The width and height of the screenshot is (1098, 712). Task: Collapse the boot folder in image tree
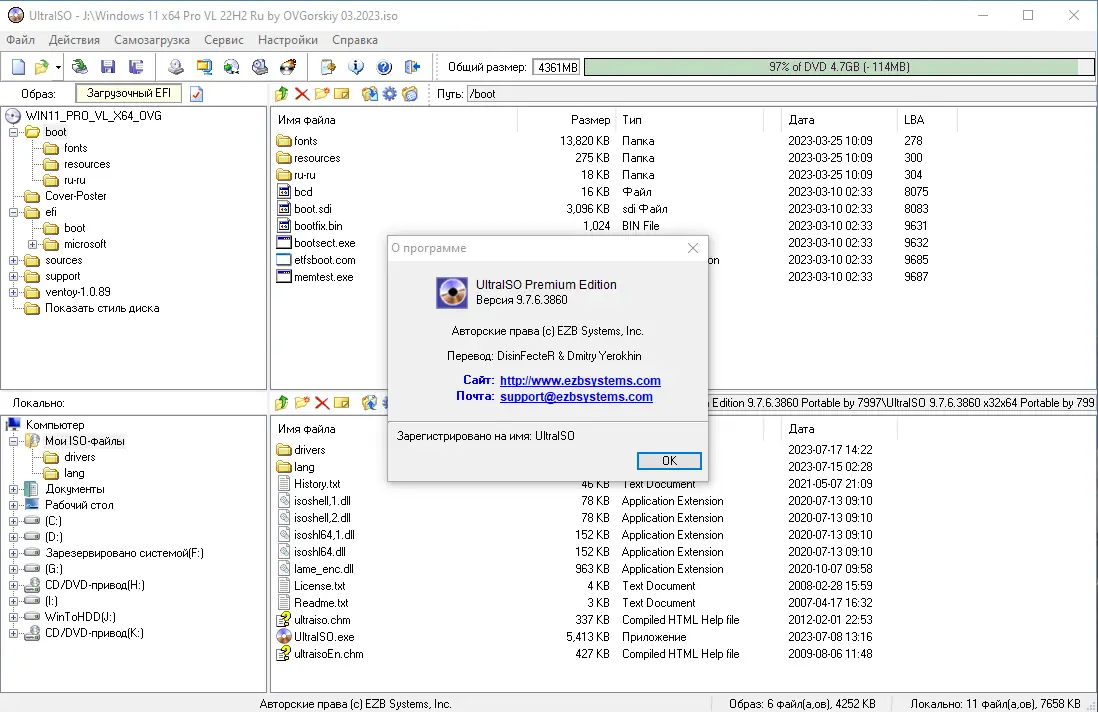[x=13, y=132]
